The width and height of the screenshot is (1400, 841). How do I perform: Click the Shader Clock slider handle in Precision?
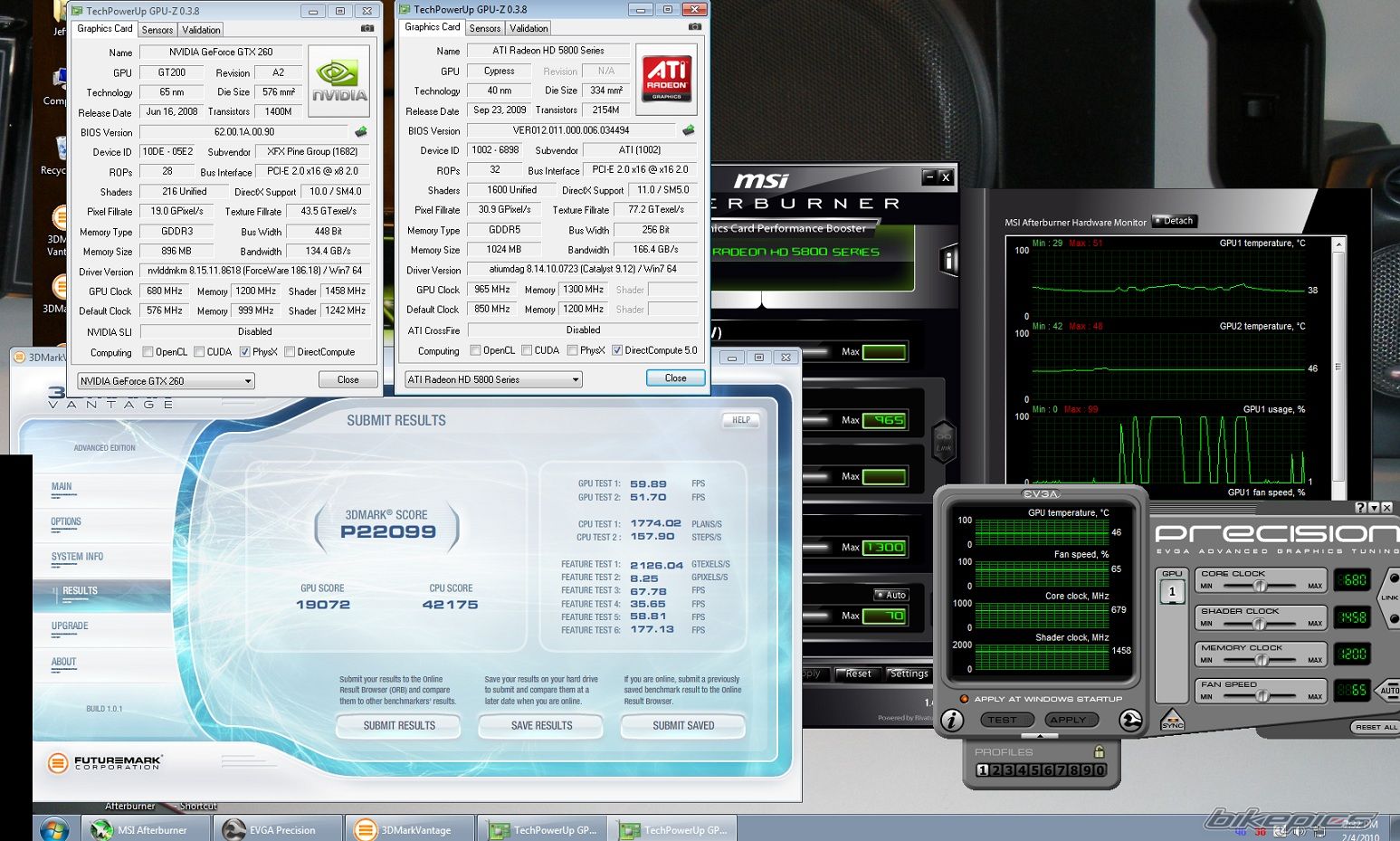(1259, 623)
